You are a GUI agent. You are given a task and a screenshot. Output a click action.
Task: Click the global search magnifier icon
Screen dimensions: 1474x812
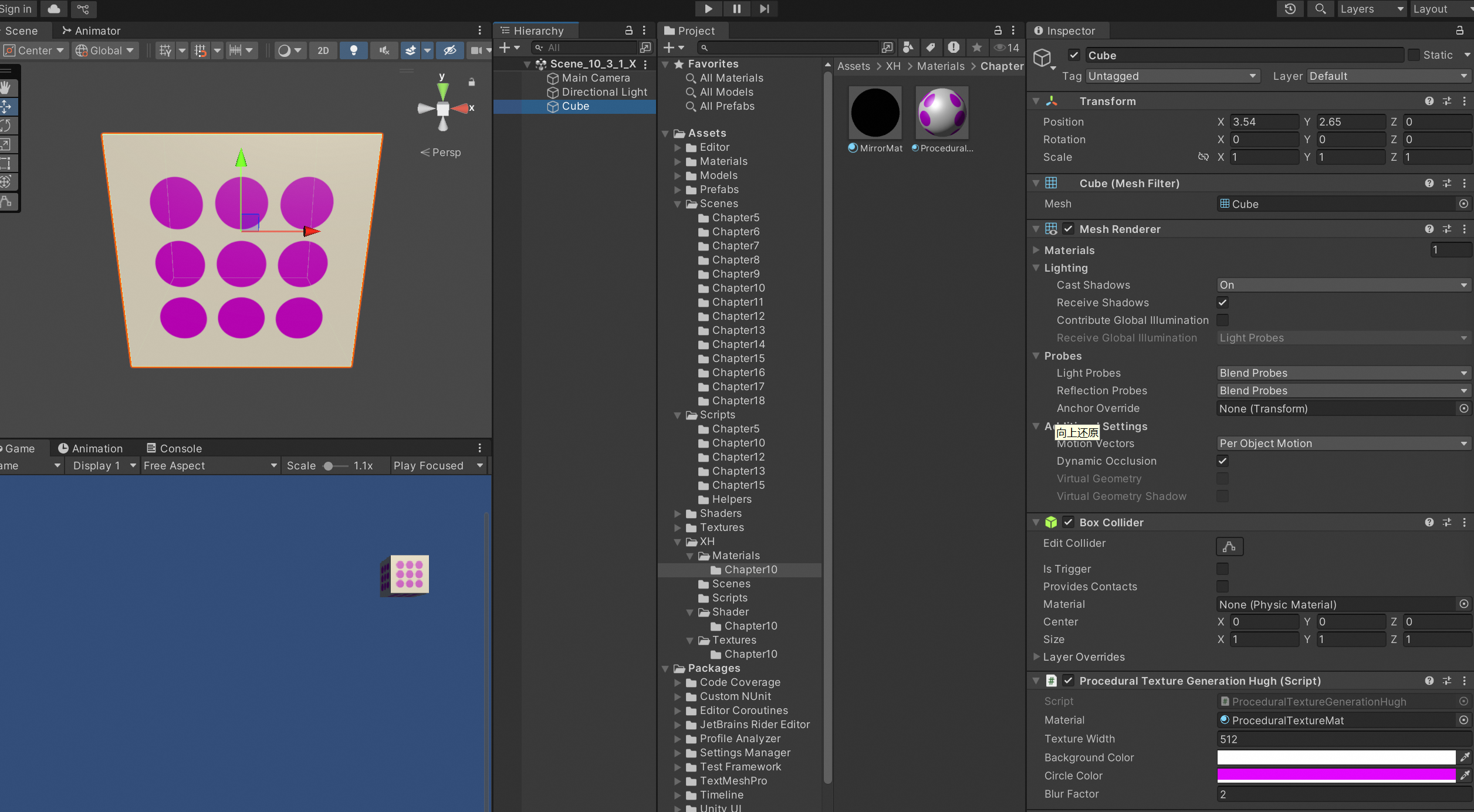click(x=1320, y=9)
